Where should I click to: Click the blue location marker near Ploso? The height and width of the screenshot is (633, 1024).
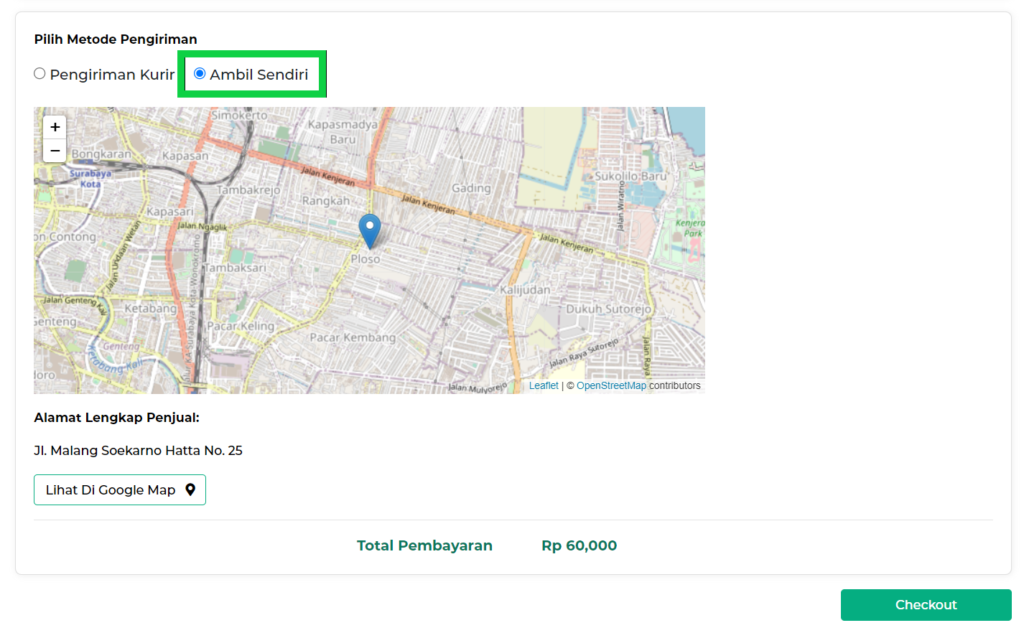[x=370, y=230]
